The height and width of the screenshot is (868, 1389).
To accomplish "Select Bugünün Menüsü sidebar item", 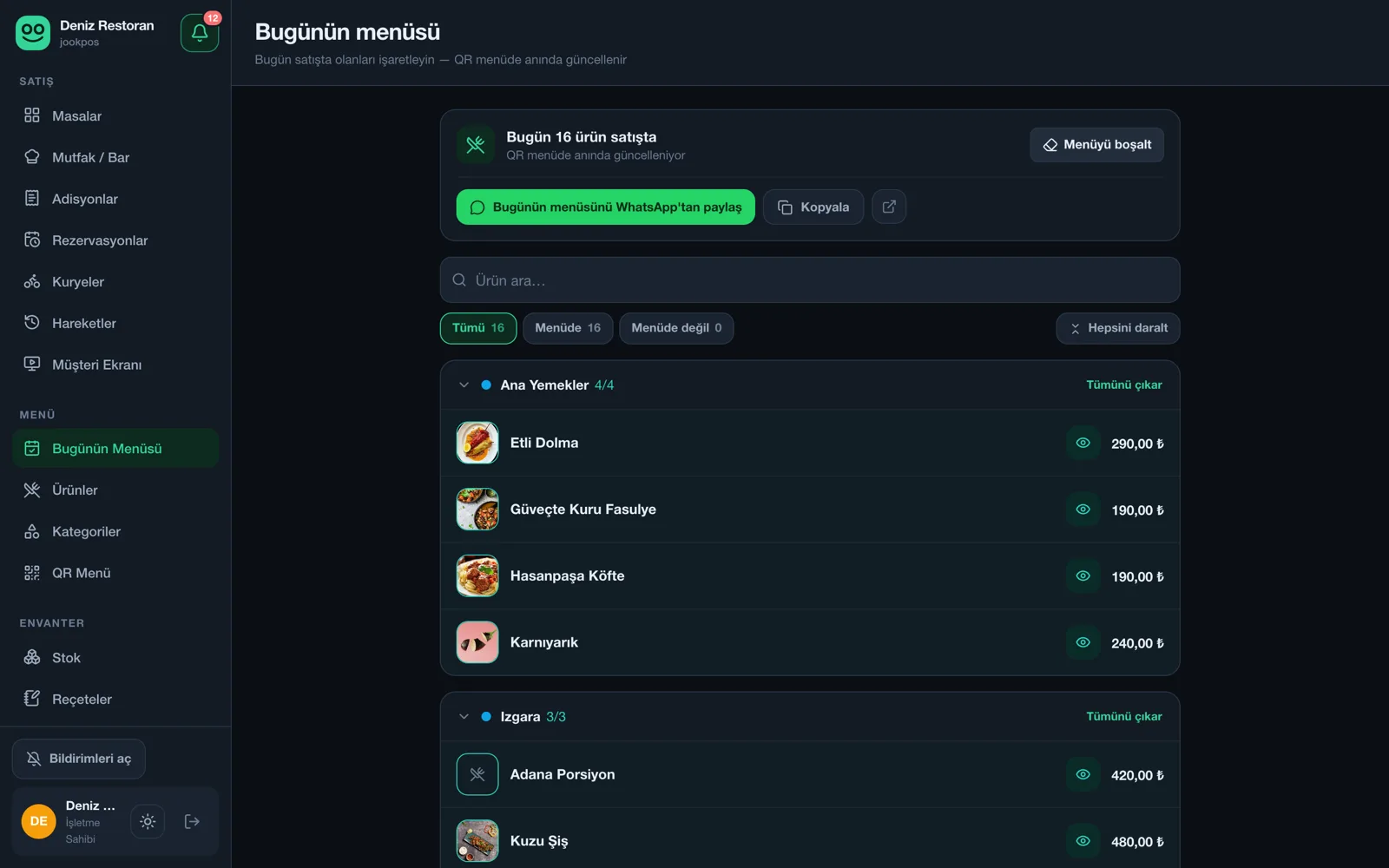I will pos(115,448).
